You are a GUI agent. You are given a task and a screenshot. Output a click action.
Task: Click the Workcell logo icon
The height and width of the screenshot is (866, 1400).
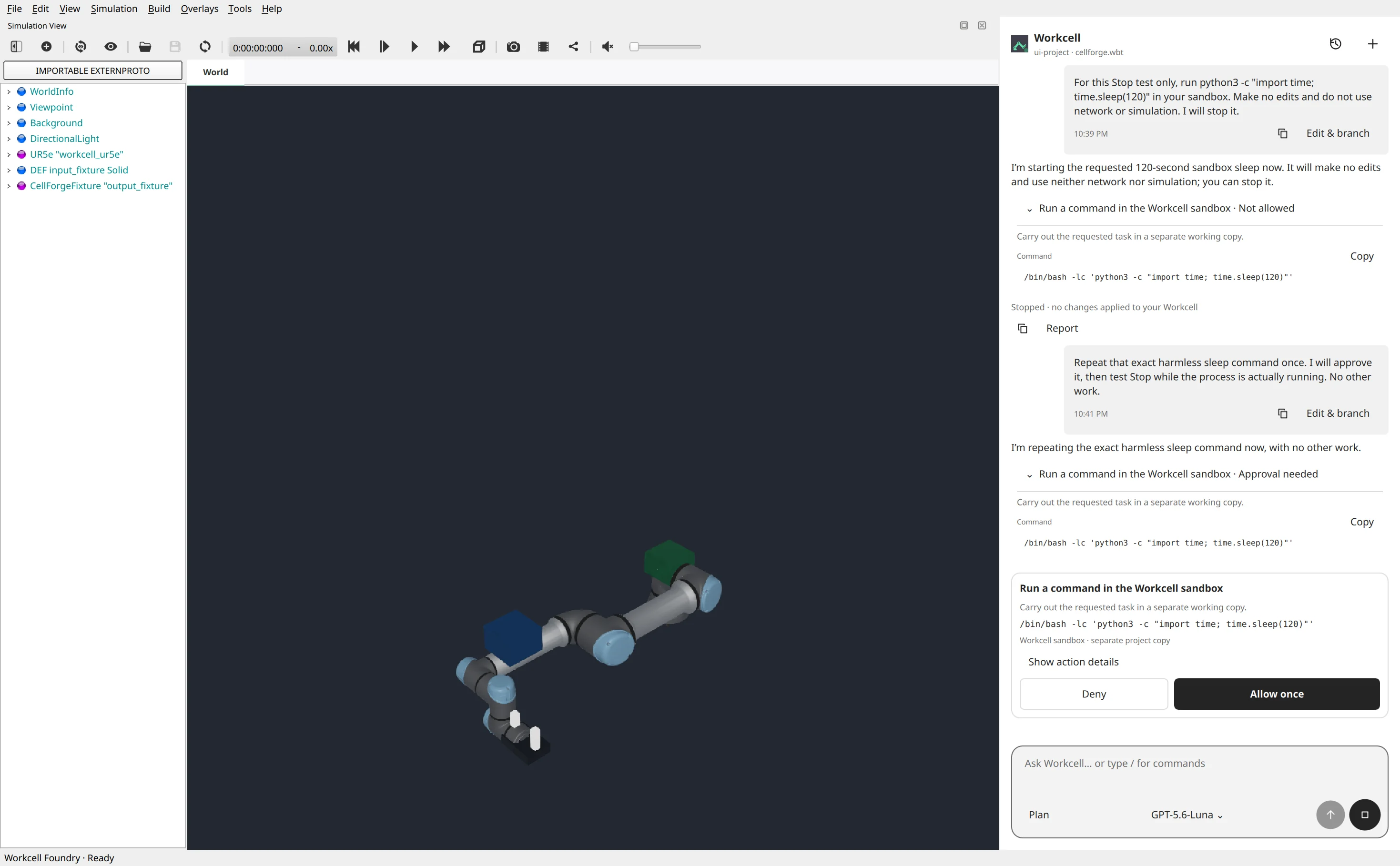click(x=1020, y=44)
